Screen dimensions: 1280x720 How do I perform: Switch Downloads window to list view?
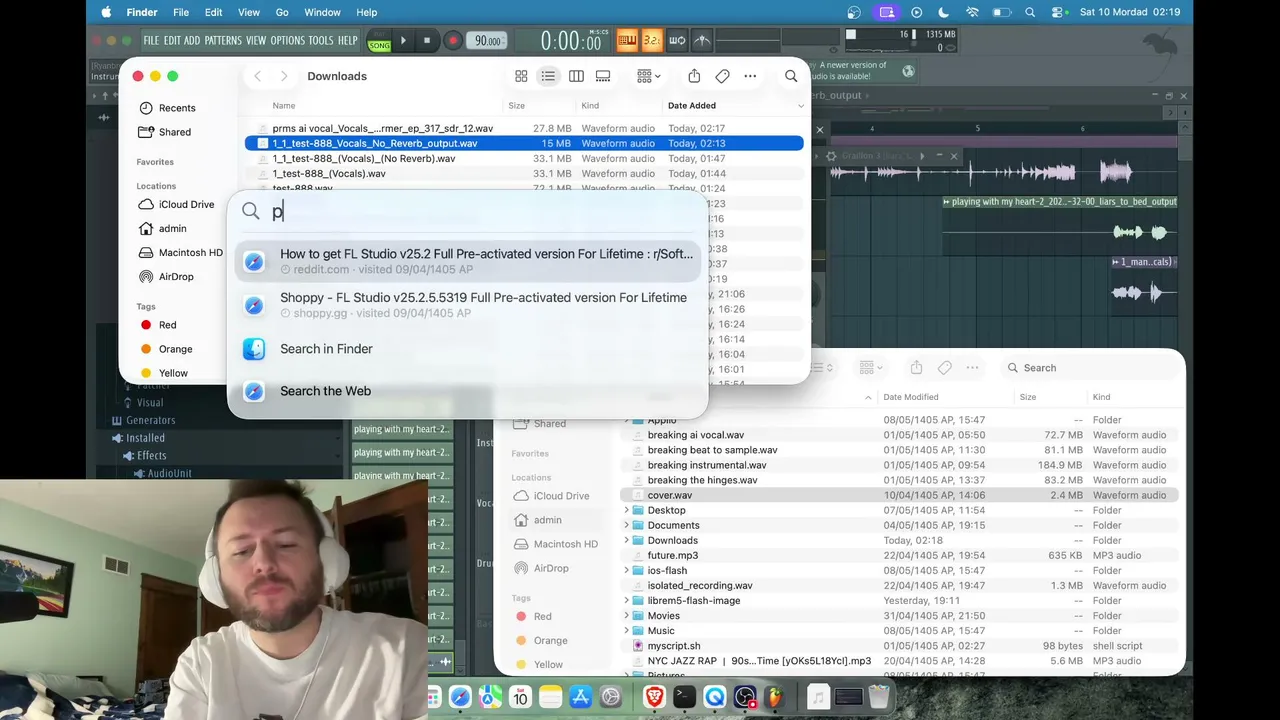(548, 76)
